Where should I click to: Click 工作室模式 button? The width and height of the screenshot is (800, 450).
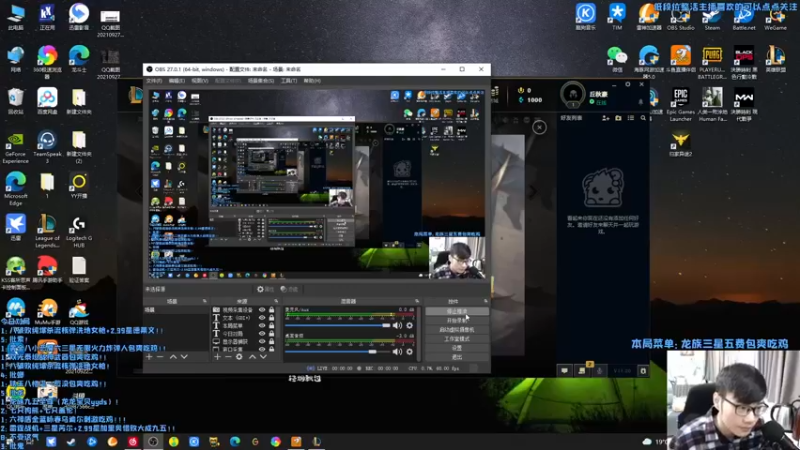[x=457, y=339]
